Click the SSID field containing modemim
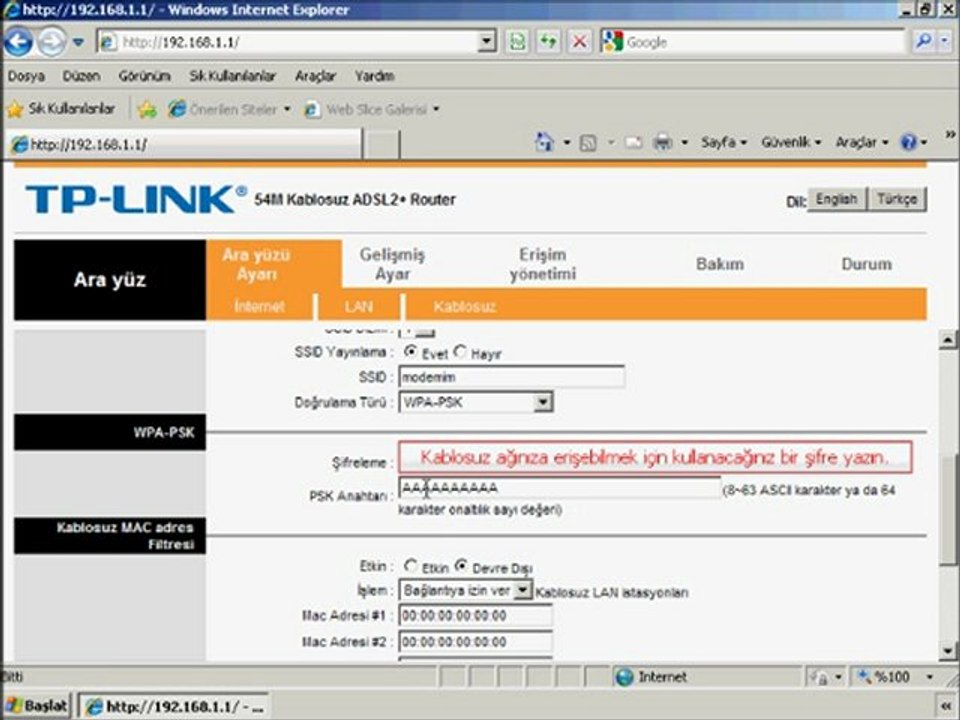This screenshot has height=720, width=960. pyautogui.click(x=511, y=377)
